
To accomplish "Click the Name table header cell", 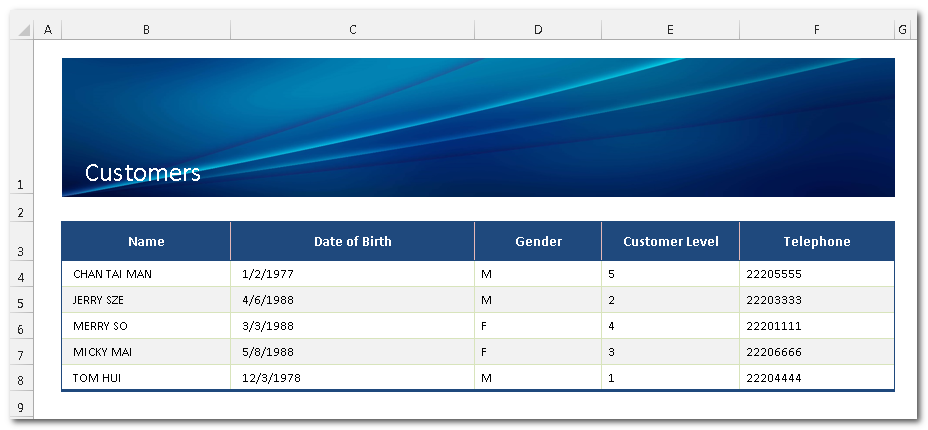I will (x=146, y=241).
